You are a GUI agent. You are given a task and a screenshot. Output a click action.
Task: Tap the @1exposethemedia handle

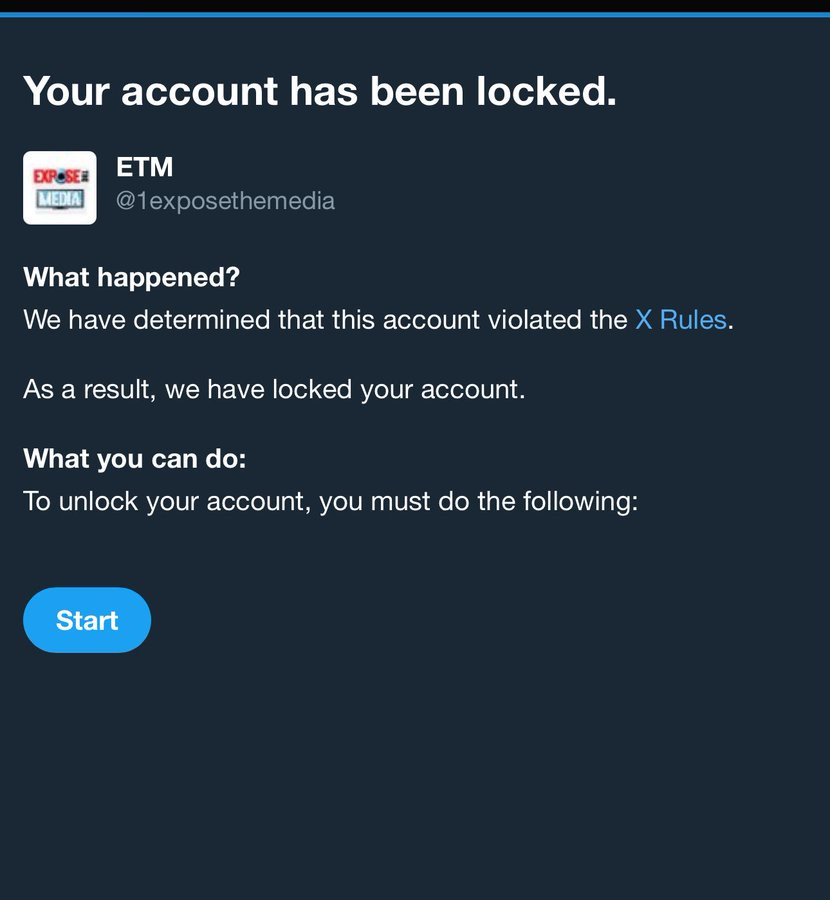coord(225,201)
